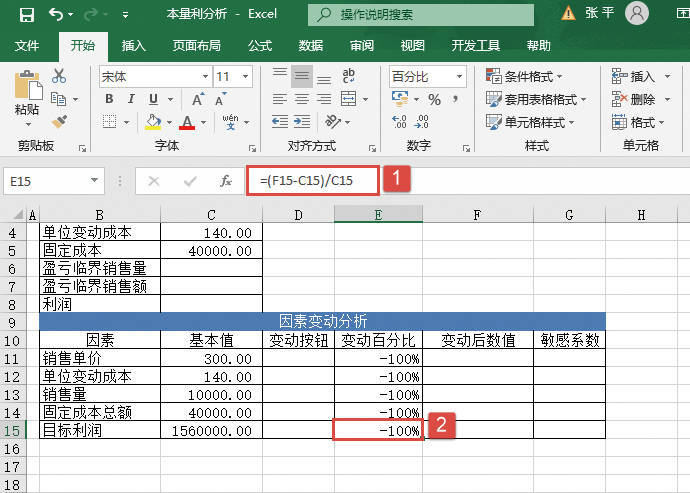Open the font size 11 dropdown
This screenshot has width=690, height=493.
point(246,77)
